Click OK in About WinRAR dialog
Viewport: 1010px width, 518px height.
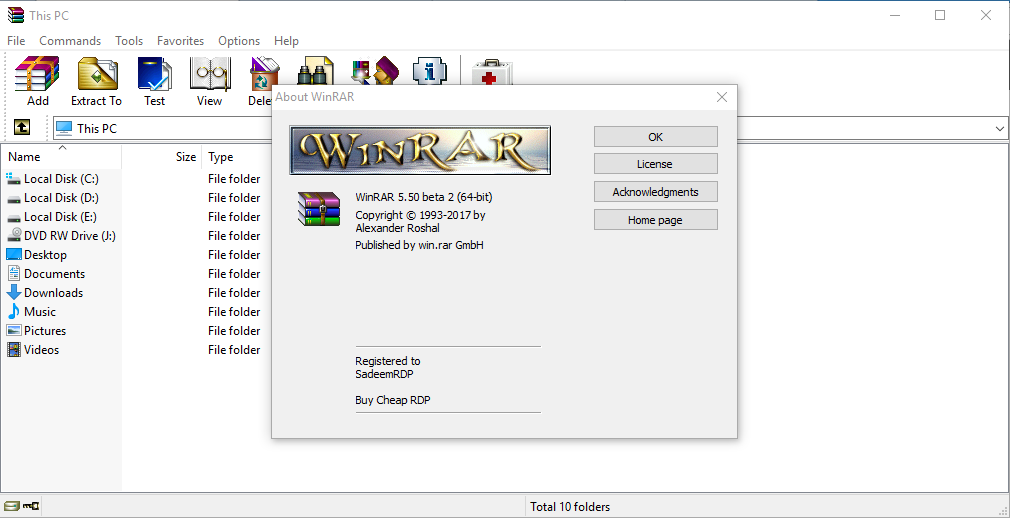point(655,137)
